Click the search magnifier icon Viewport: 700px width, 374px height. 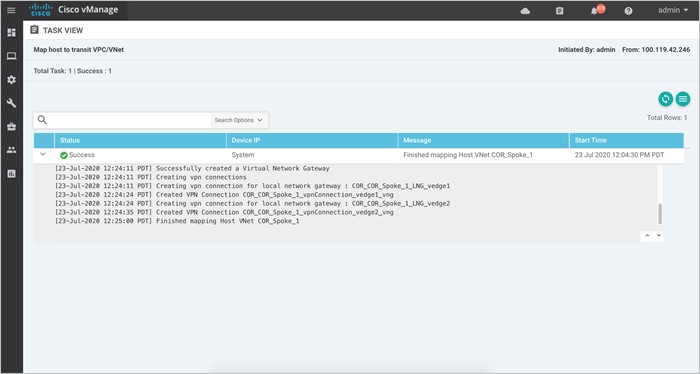42,120
